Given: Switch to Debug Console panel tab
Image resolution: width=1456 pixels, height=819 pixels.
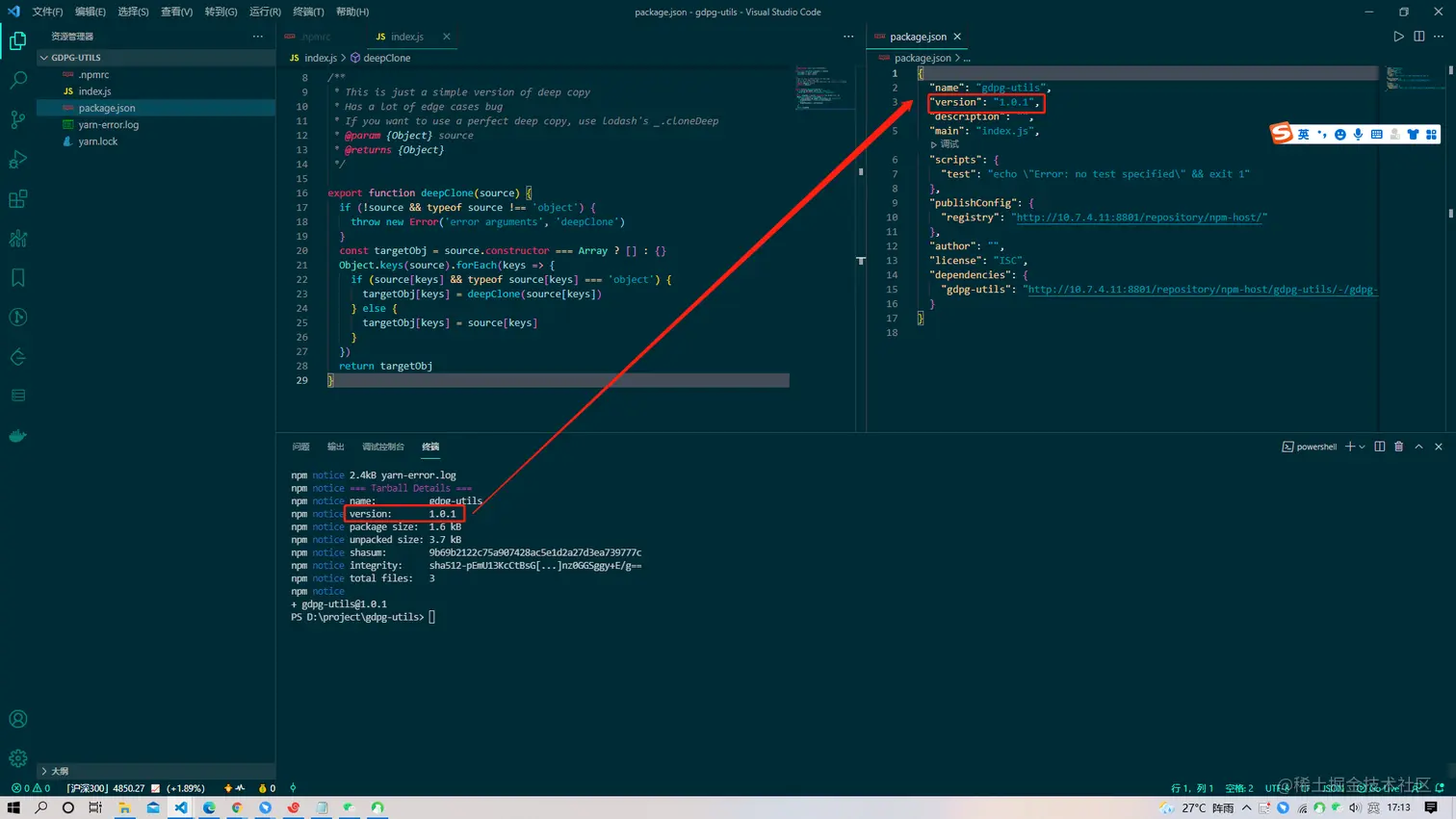Looking at the screenshot, I should [x=382, y=447].
